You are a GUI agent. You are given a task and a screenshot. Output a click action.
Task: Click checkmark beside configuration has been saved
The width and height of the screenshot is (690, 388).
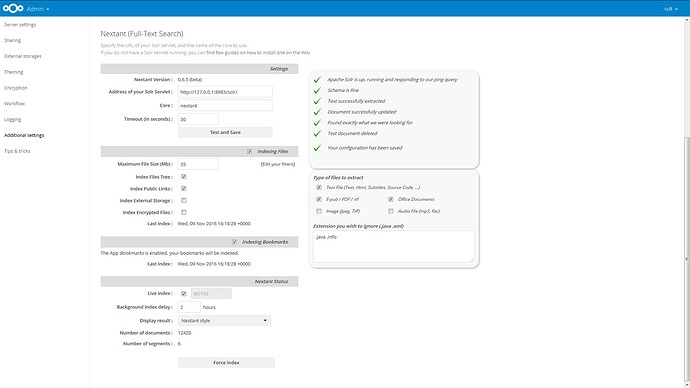(317, 148)
